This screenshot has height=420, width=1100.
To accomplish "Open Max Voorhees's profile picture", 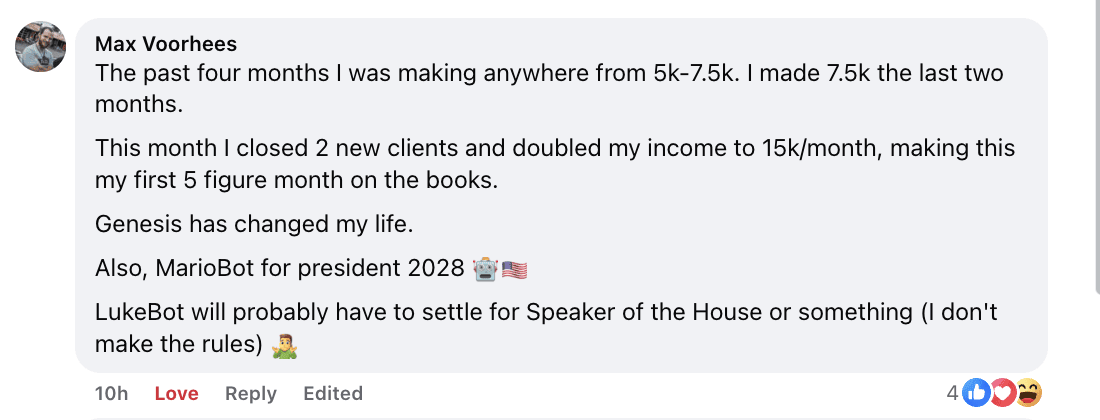I will (x=41, y=46).
